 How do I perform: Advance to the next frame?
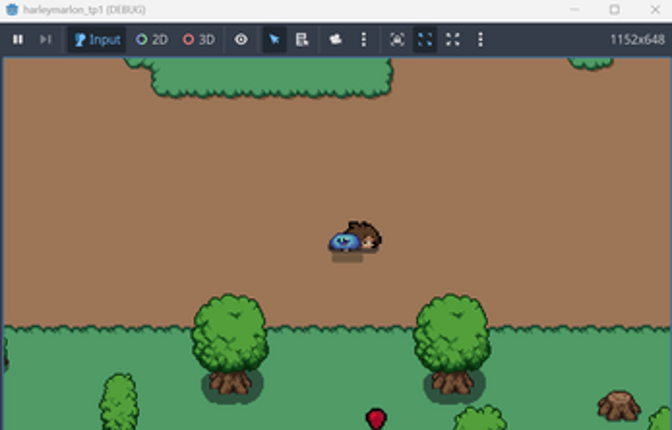point(45,40)
